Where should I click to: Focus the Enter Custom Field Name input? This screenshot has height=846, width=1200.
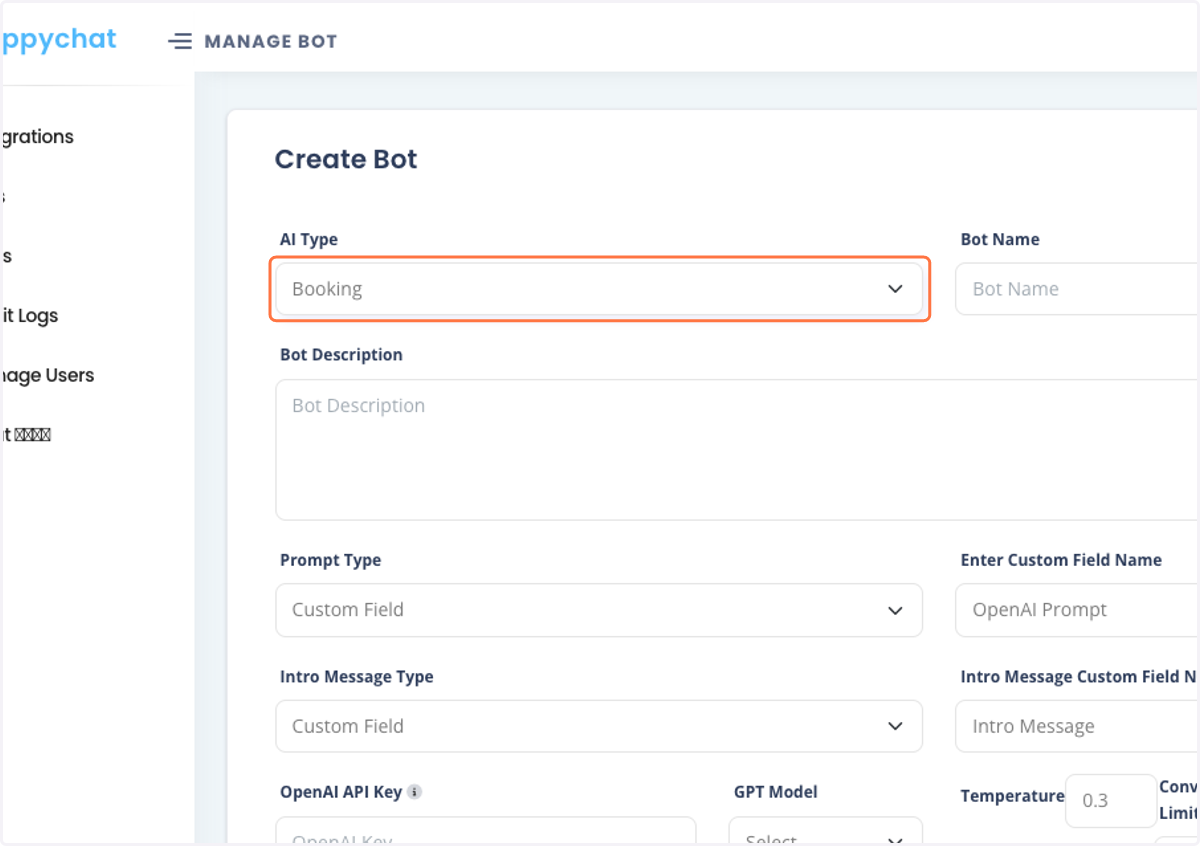1077,610
